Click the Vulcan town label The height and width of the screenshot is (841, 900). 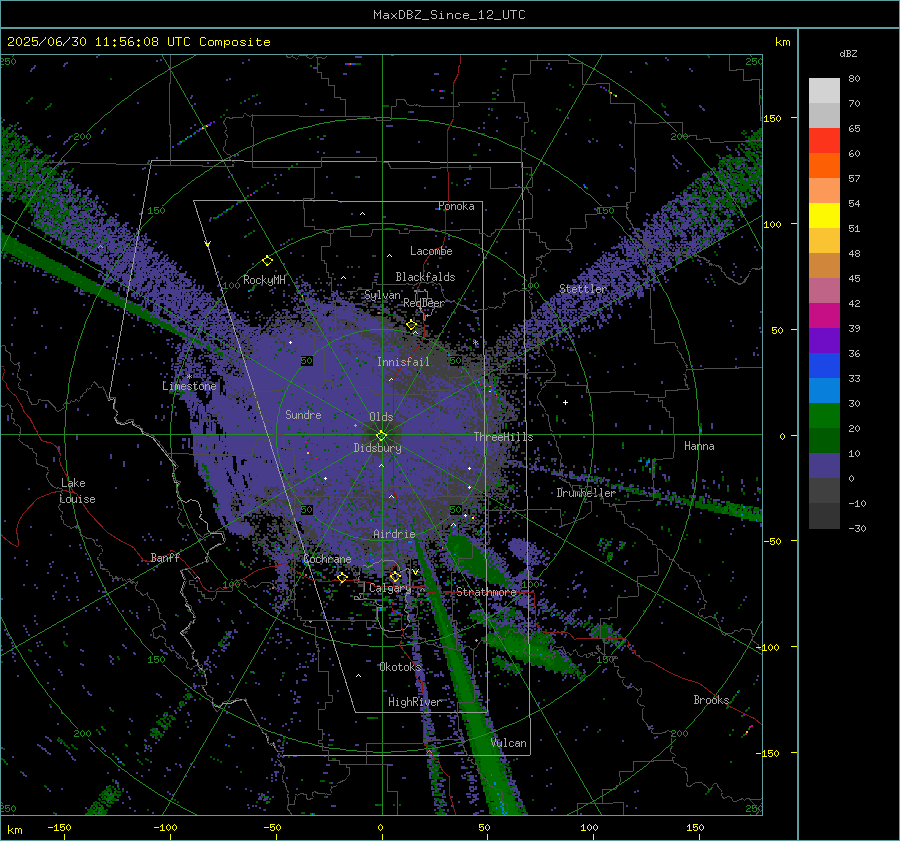[x=509, y=743]
